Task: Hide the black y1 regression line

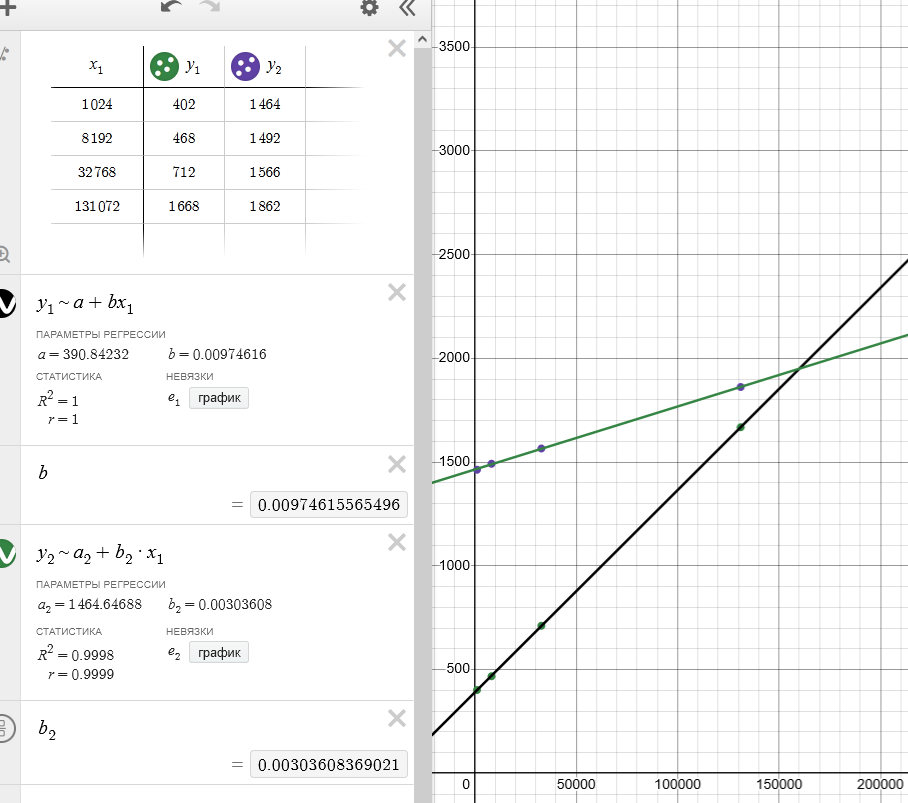Action: tap(6, 303)
